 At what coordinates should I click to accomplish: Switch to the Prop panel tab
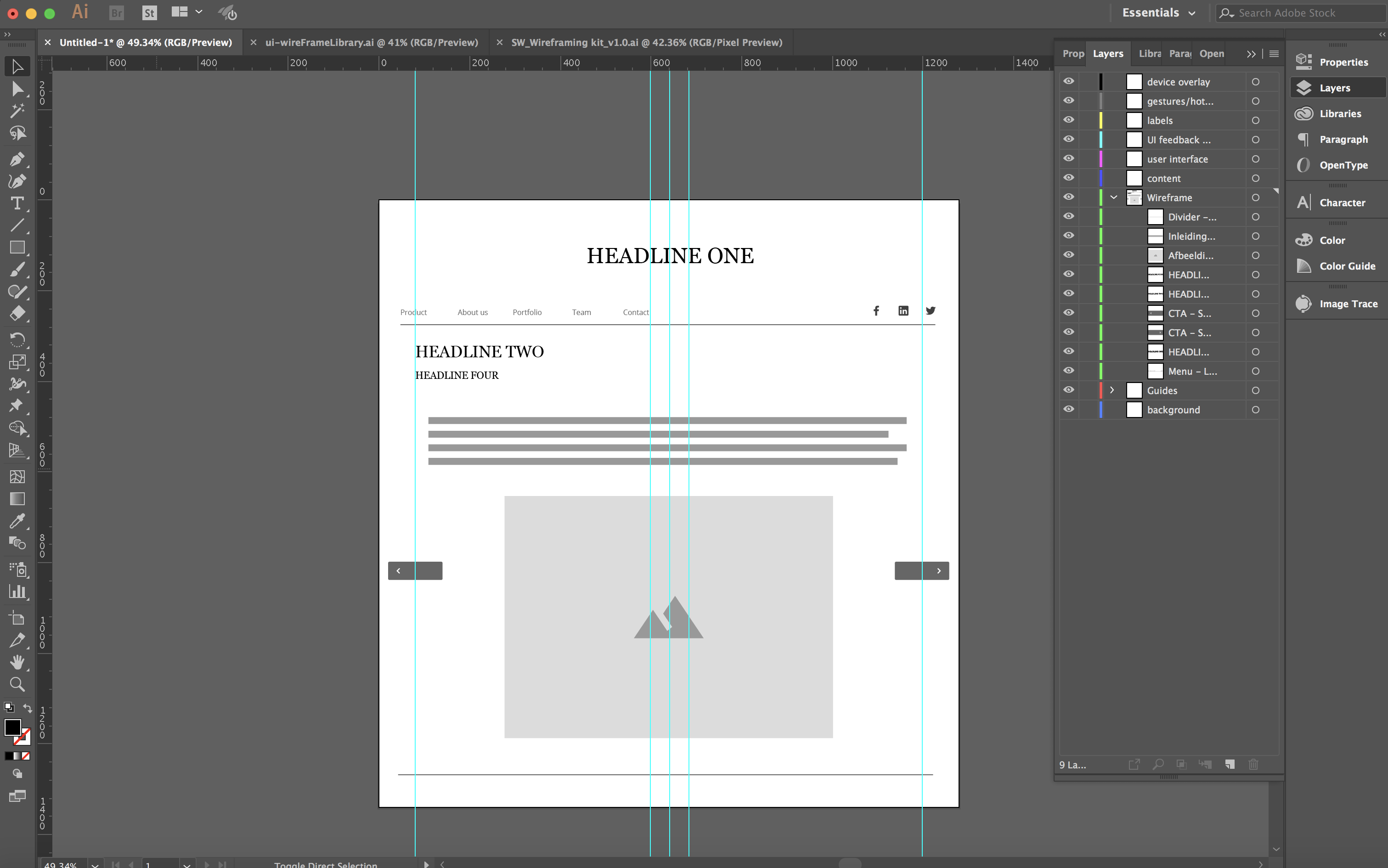click(x=1072, y=53)
